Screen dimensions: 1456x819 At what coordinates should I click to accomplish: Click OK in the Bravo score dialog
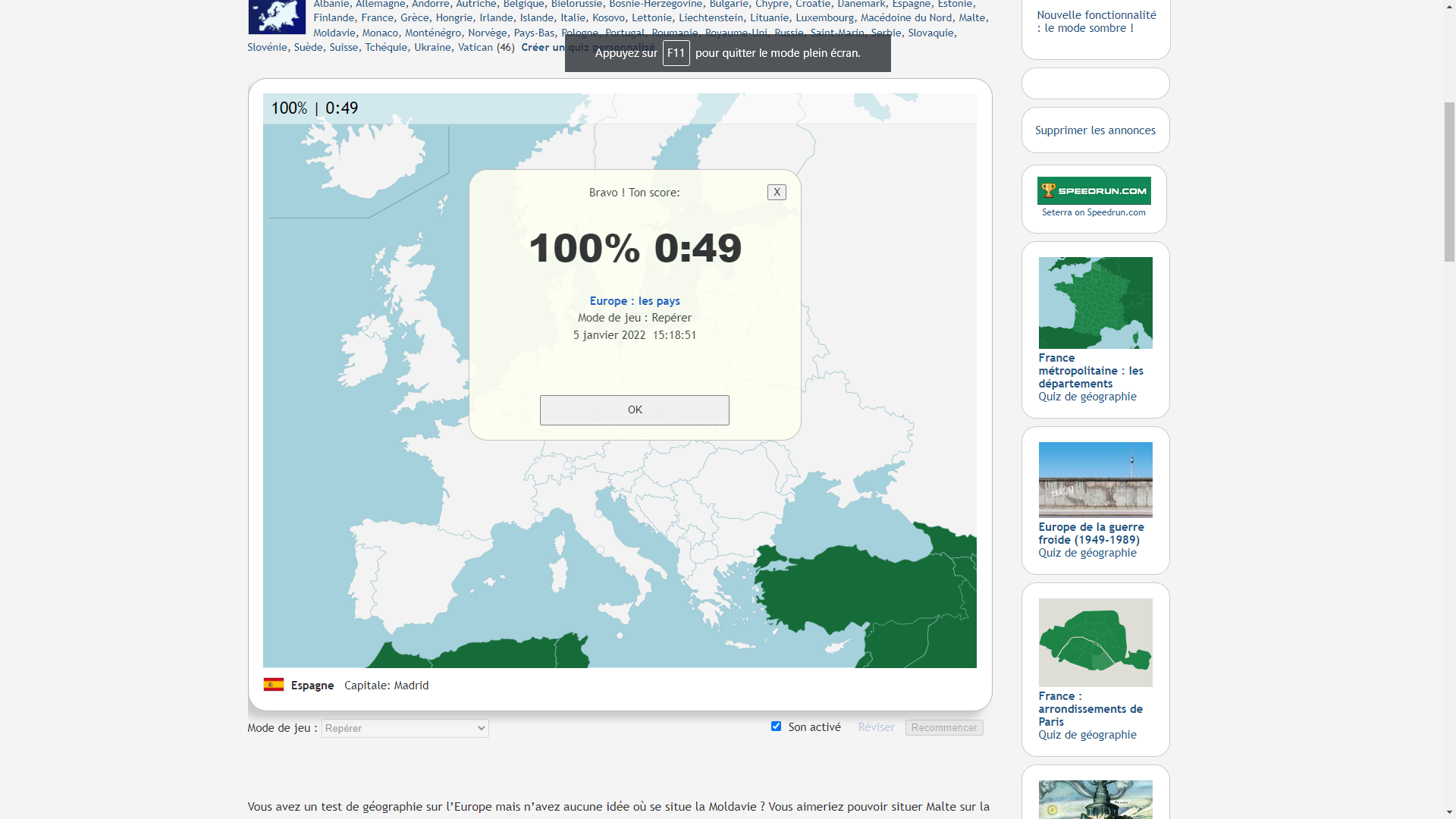click(x=635, y=410)
